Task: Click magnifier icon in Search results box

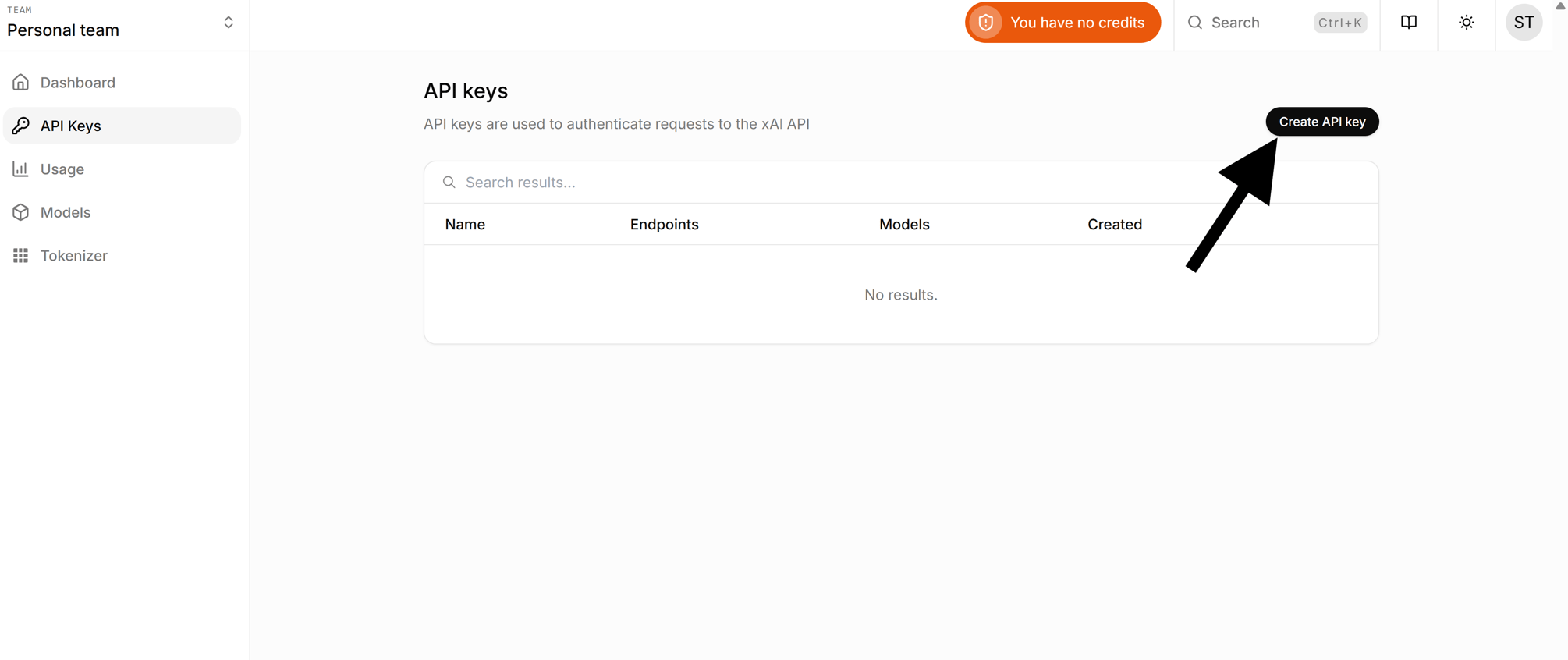Action: click(x=449, y=183)
